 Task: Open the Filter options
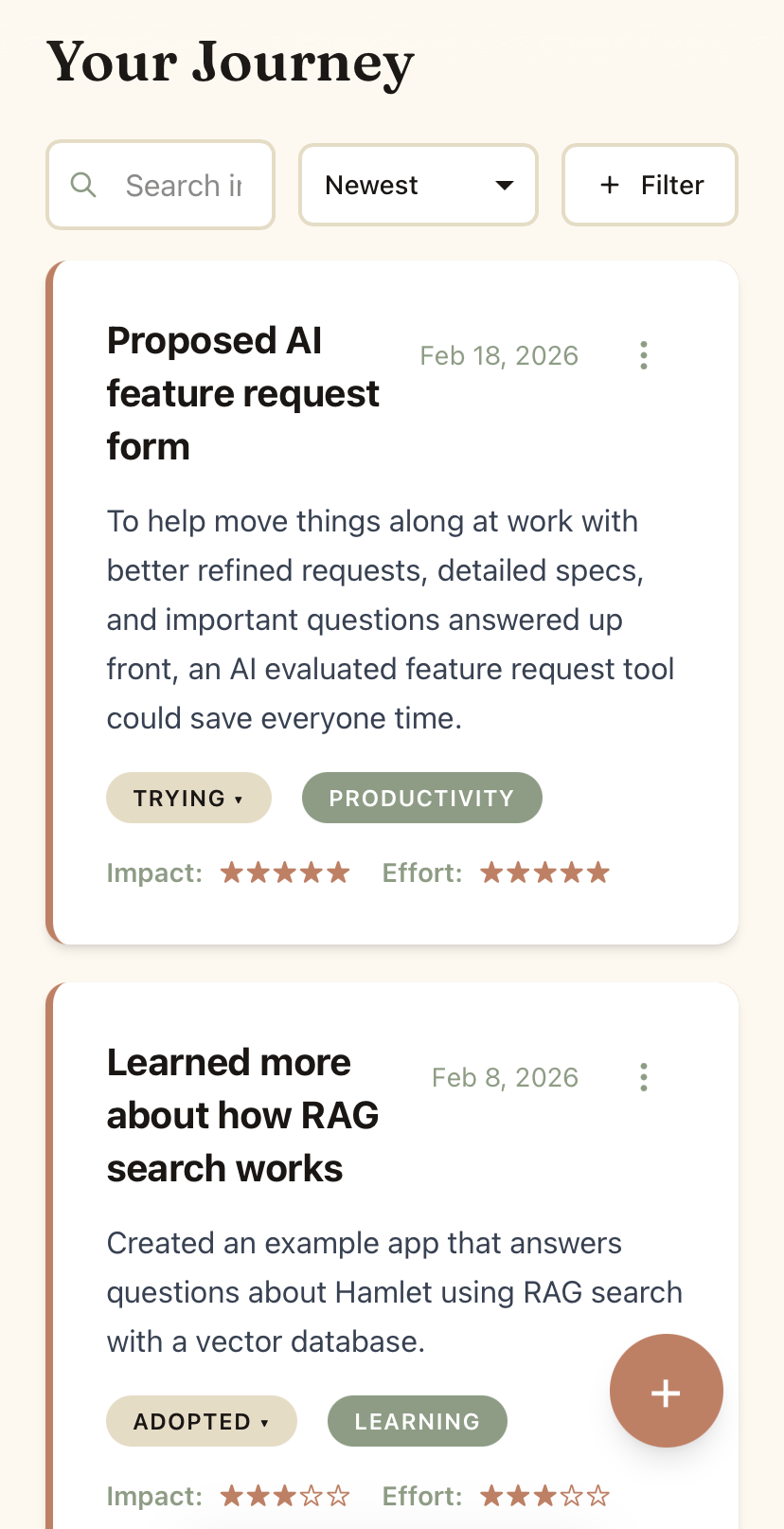650,185
